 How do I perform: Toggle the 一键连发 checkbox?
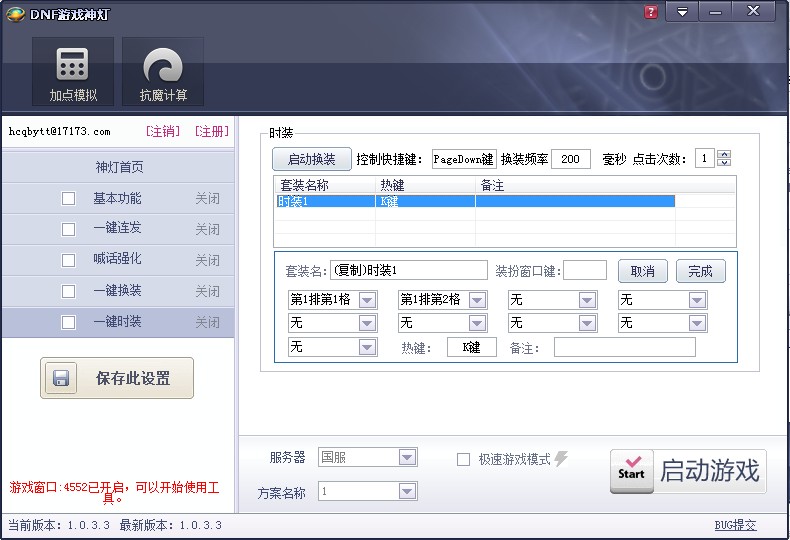(x=69, y=229)
